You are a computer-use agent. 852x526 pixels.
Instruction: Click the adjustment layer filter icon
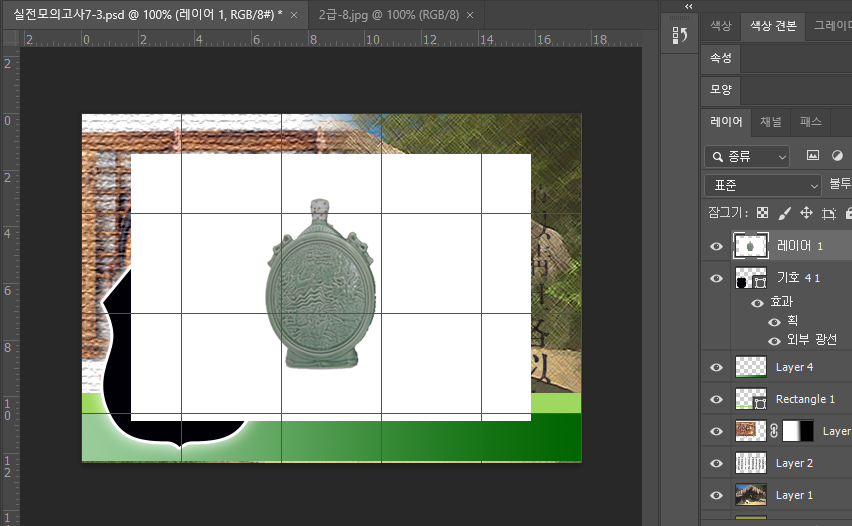pos(837,156)
